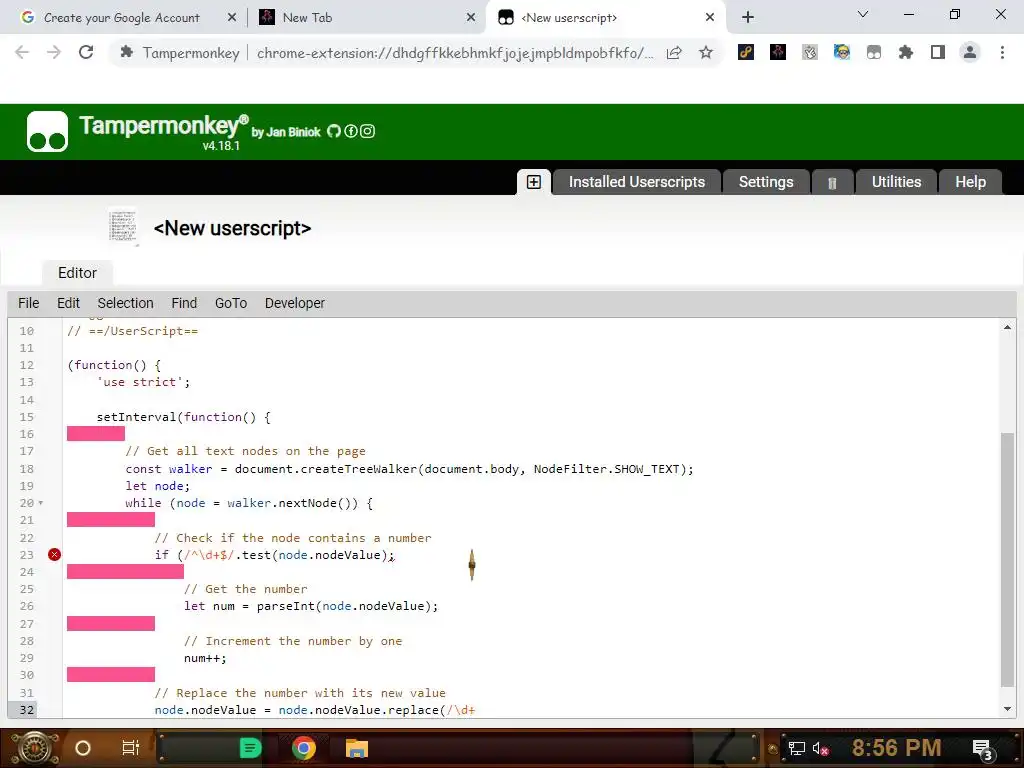
Task: Click the second dark extension icon in toolbar
Action: [x=778, y=52]
